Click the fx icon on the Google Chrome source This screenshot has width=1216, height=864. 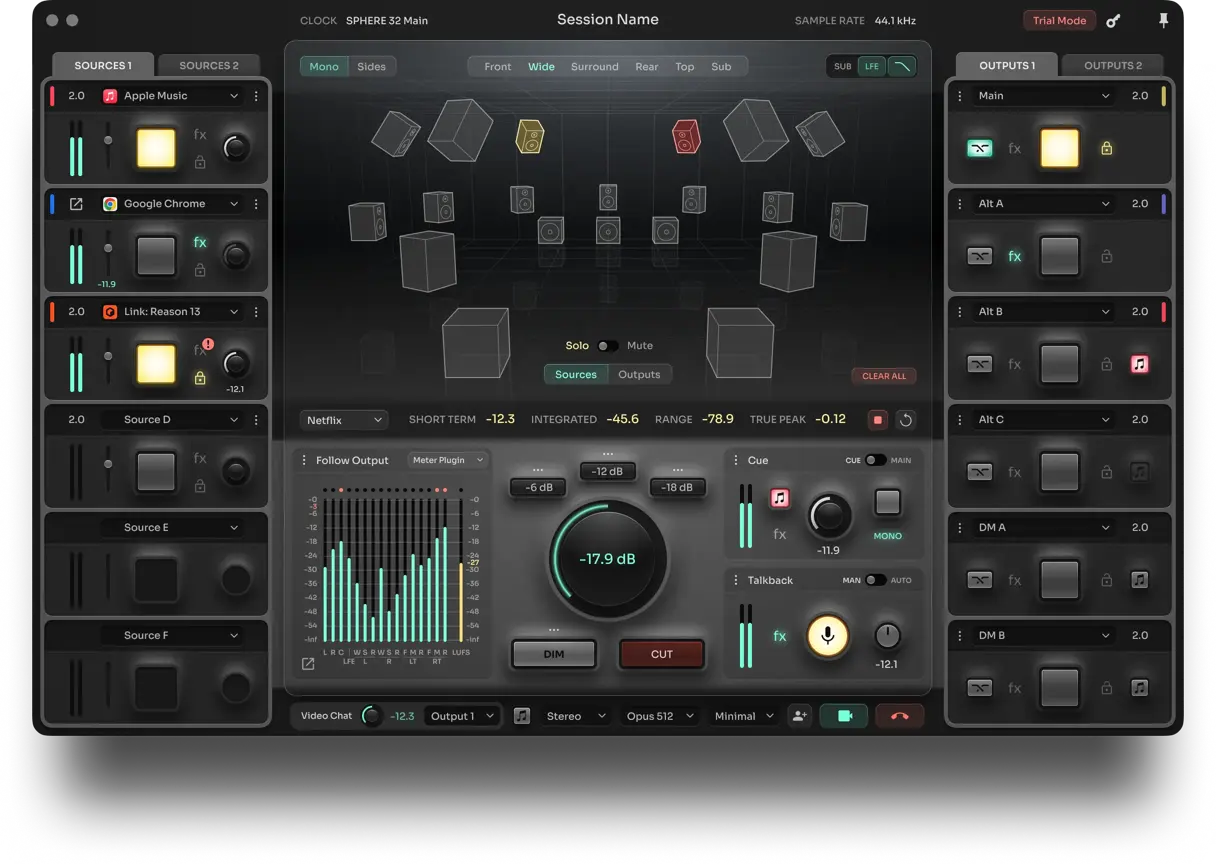point(199,241)
